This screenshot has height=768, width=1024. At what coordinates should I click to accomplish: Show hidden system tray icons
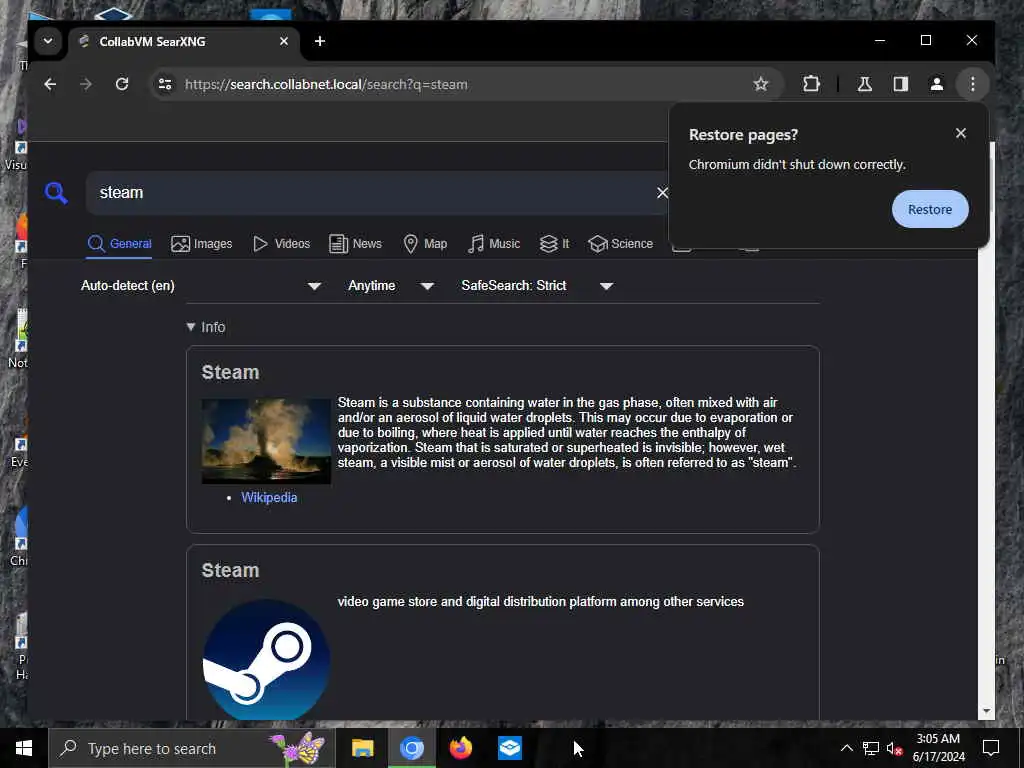pos(846,748)
